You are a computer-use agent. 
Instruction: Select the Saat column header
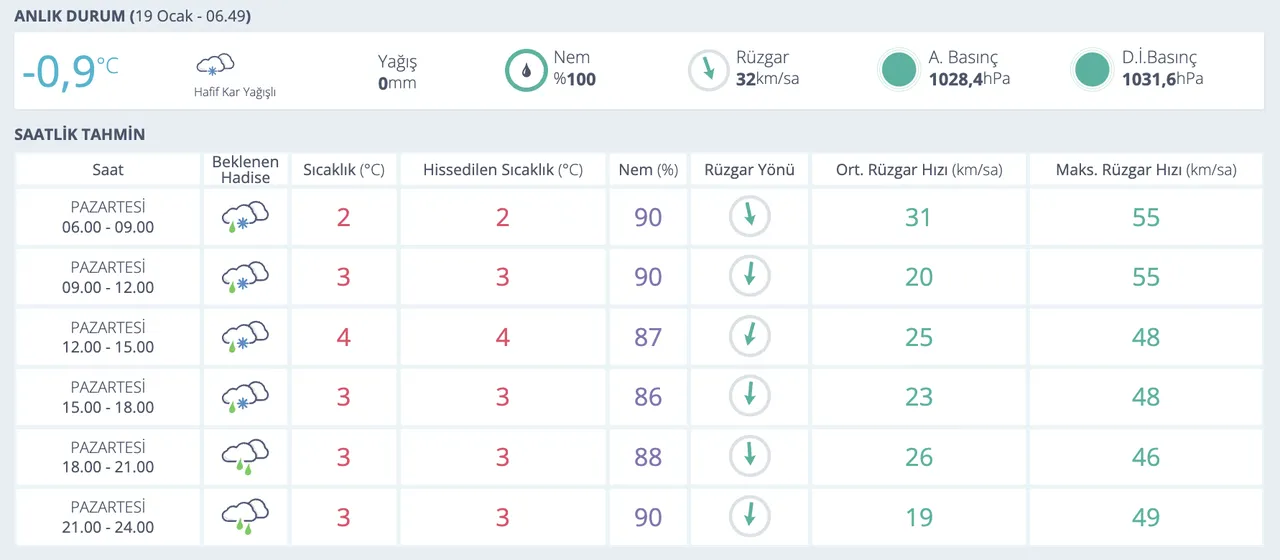[108, 170]
